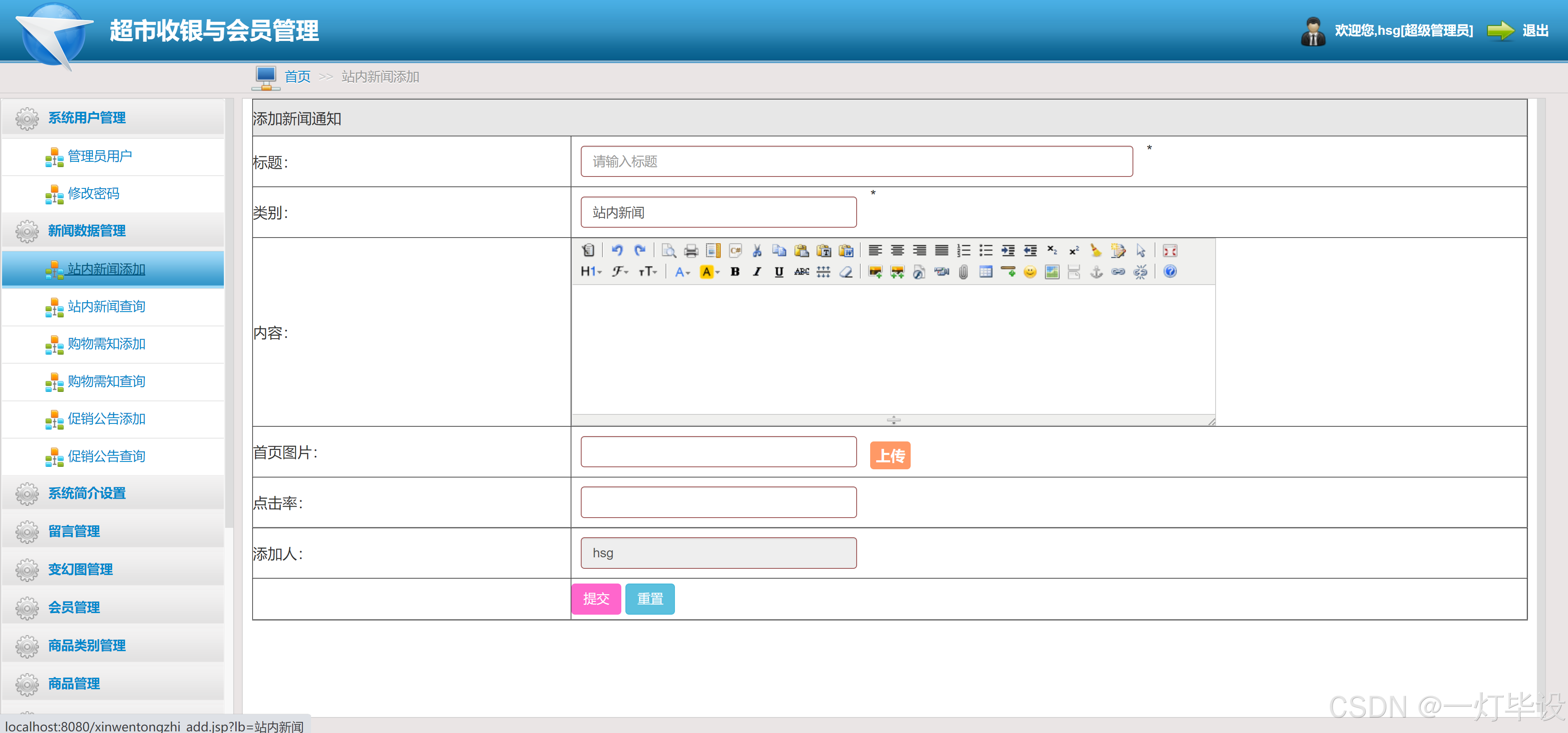Open the insert hyperlink tool
The width and height of the screenshot is (1568, 733).
coord(1118,271)
